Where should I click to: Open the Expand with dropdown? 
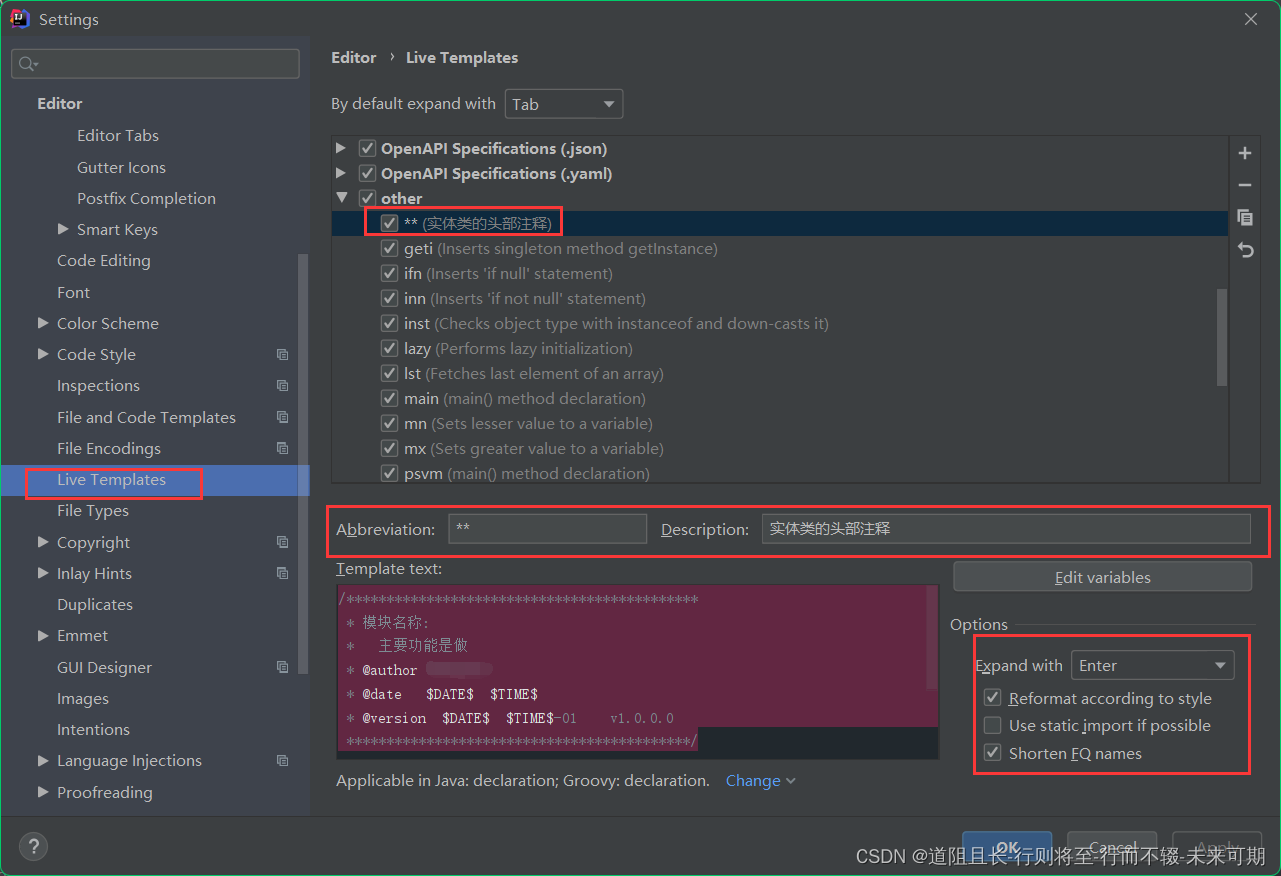(x=1152, y=664)
